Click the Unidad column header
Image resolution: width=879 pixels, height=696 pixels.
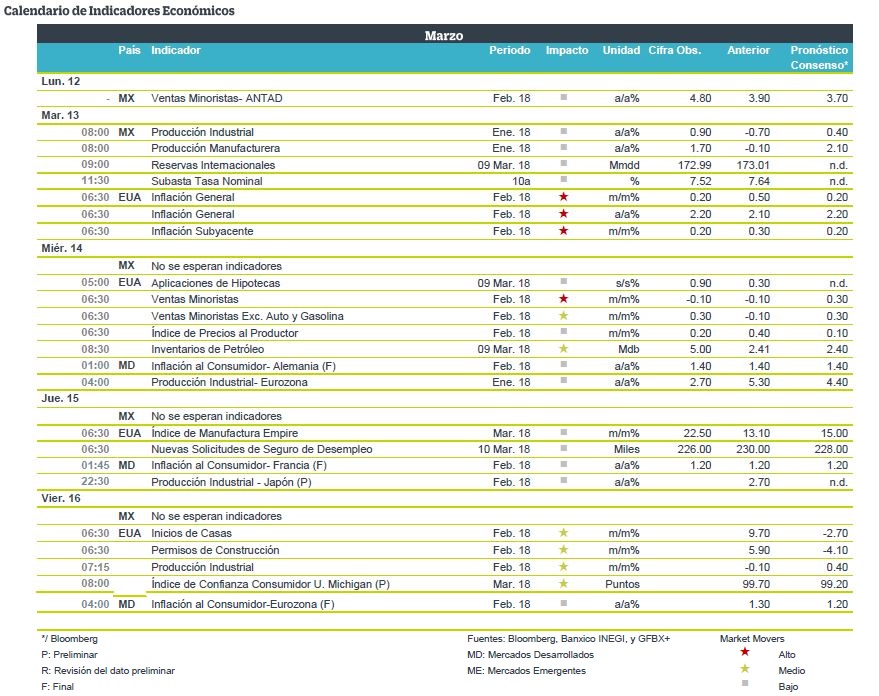coord(621,50)
